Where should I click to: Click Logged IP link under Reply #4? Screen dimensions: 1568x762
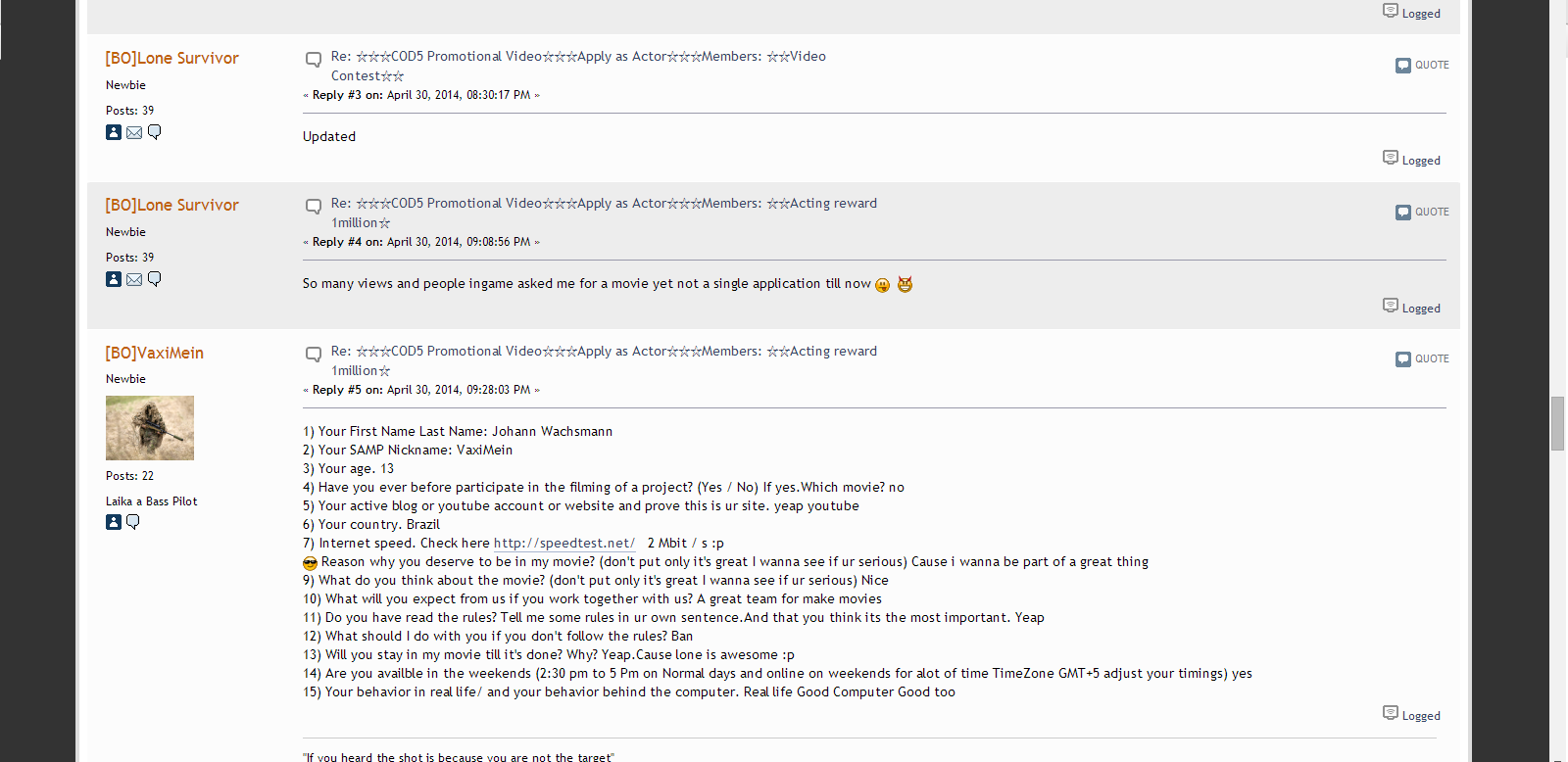pos(1411,308)
